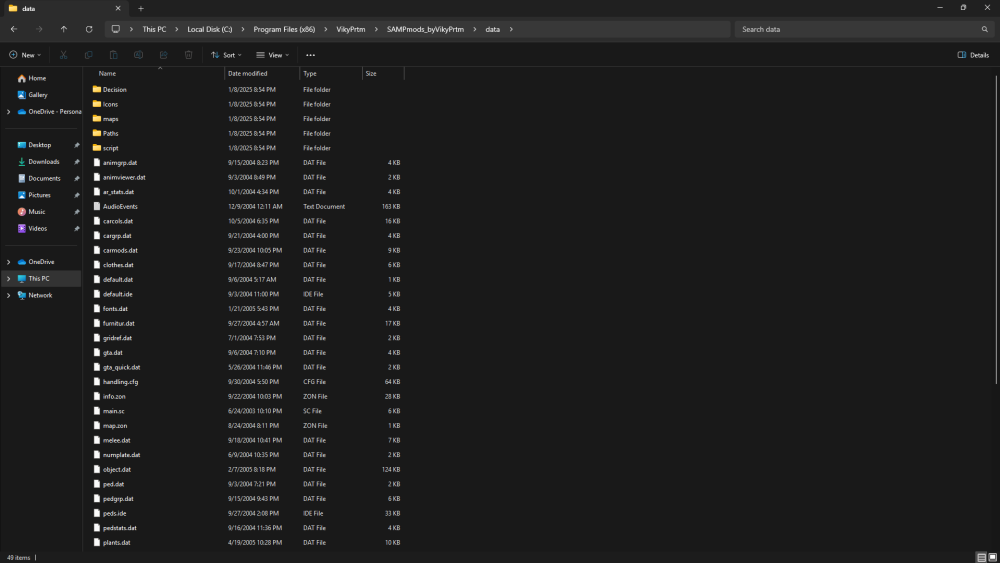
Task: Open Home in the navigation pane
Action: [37, 78]
